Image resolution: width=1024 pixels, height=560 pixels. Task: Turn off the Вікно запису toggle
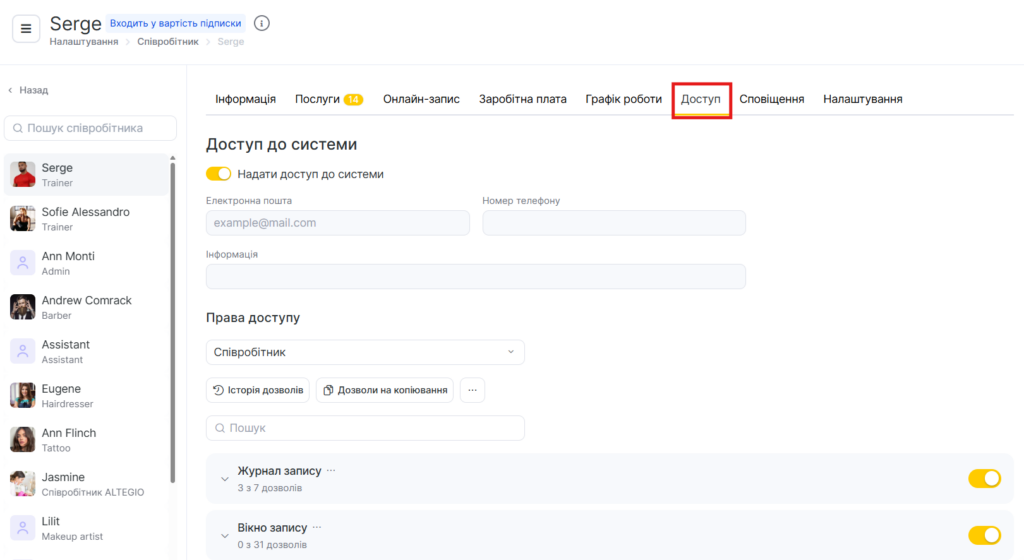(984, 535)
